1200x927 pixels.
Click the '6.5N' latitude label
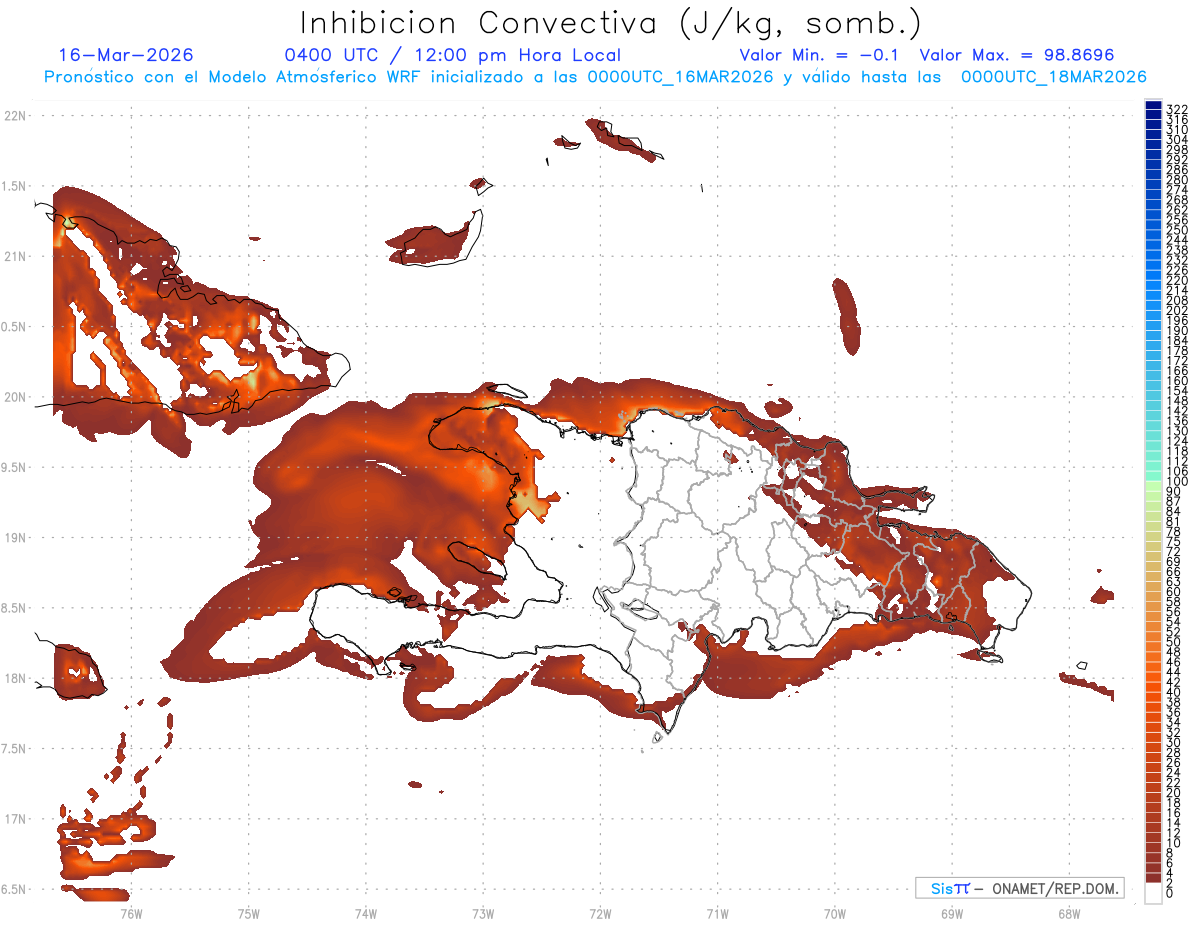pos(13,889)
